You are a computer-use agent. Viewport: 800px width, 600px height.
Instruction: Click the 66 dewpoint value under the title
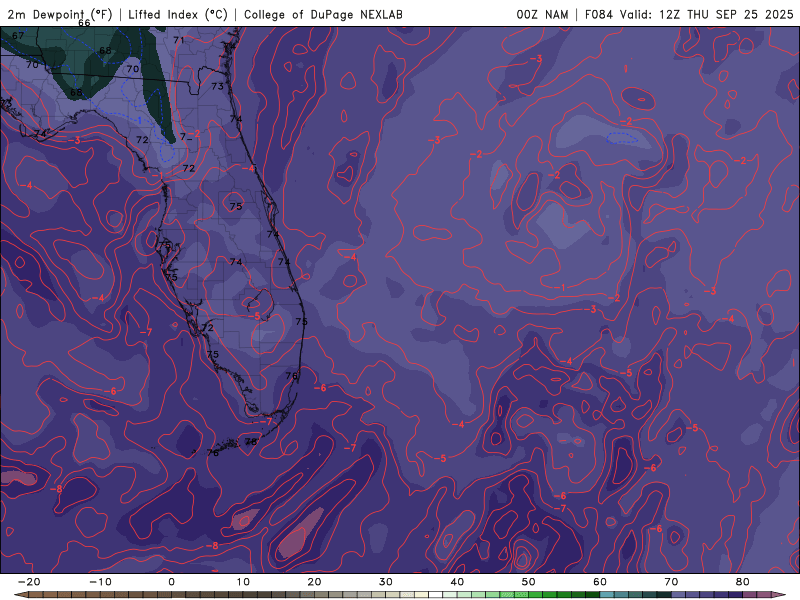pyautogui.click(x=84, y=23)
